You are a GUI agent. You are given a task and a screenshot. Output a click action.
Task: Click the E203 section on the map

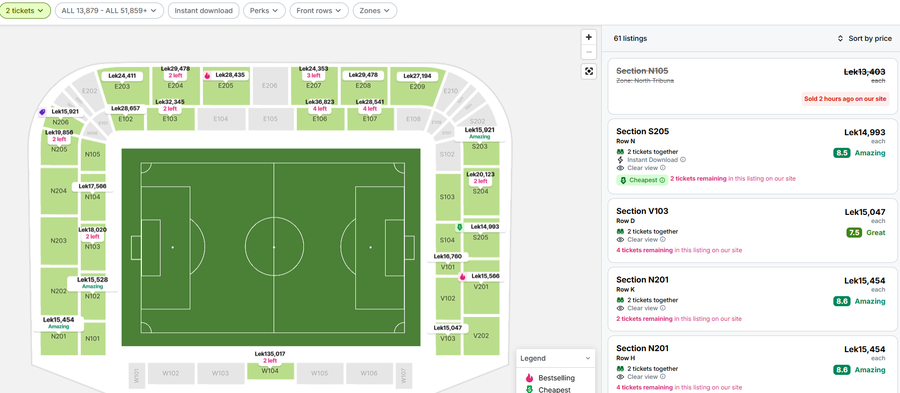[x=122, y=87]
